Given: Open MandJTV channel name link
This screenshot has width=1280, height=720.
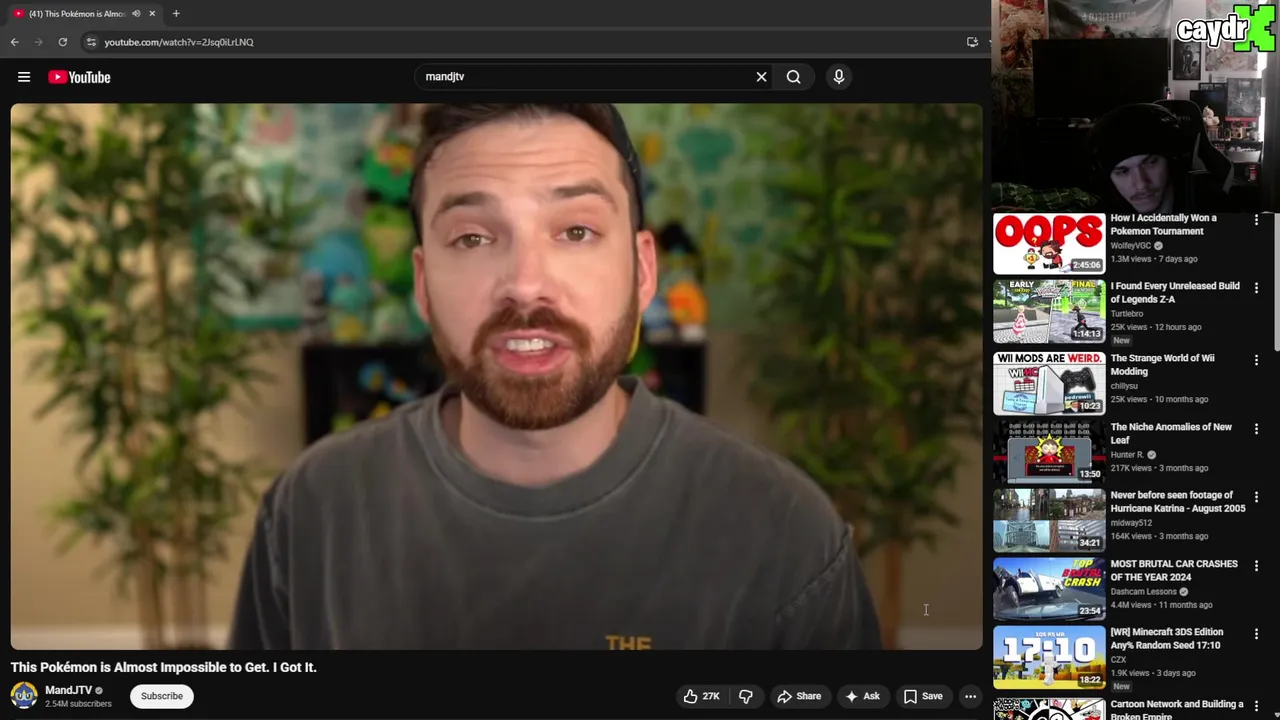Looking at the screenshot, I should pos(68,690).
